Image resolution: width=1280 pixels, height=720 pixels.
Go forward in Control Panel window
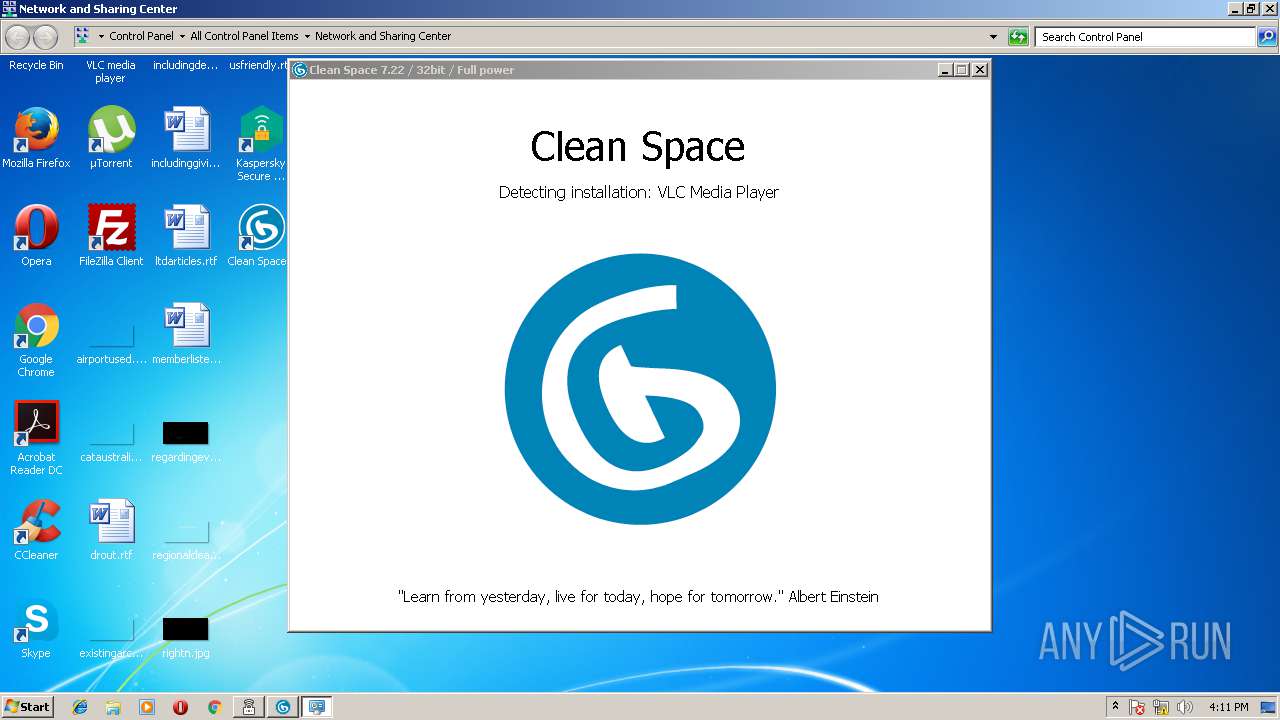tap(46, 37)
